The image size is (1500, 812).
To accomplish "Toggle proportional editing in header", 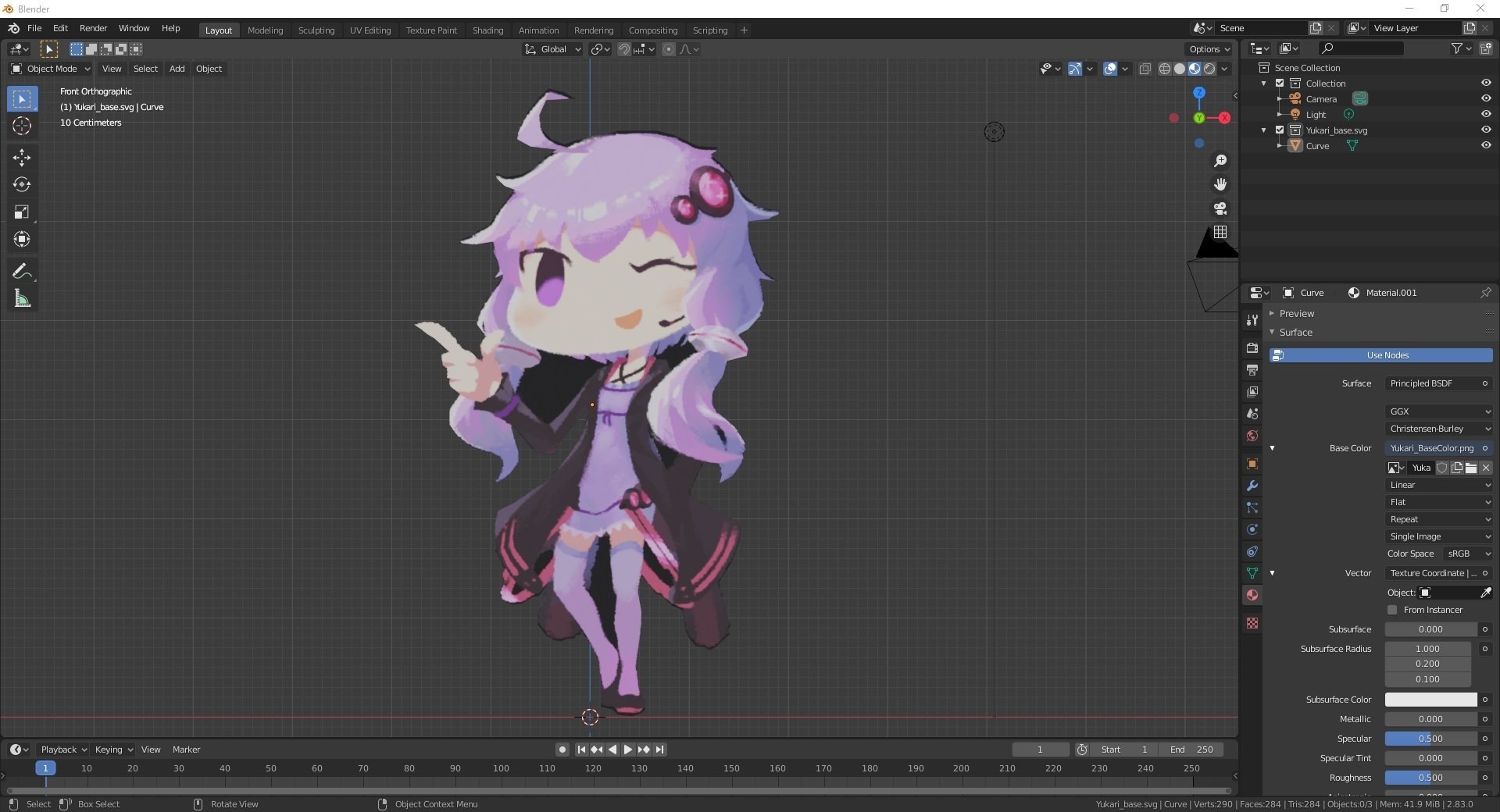I will click(x=669, y=49).
